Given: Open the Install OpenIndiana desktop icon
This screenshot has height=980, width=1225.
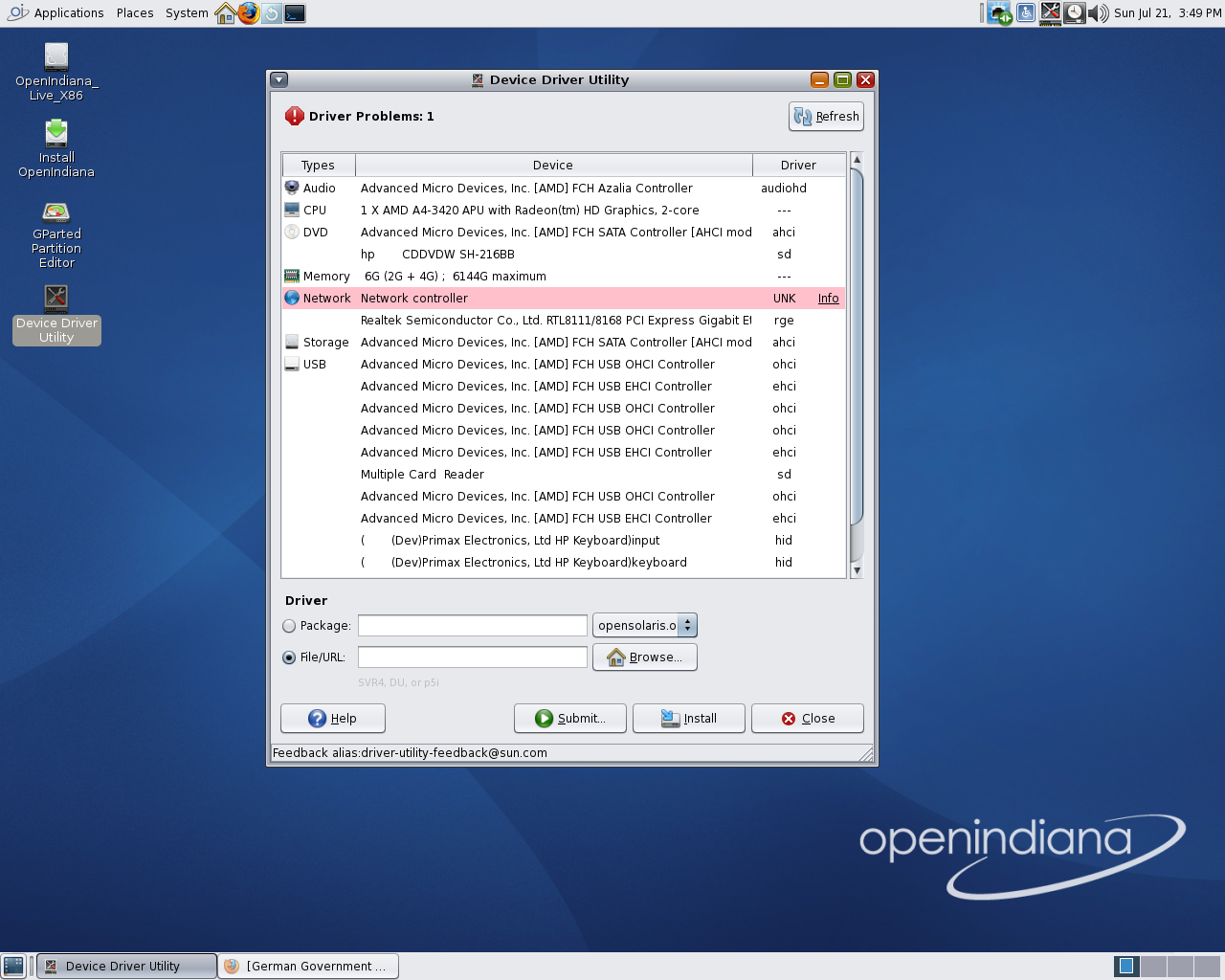Looking at the screenshot, I should coord(56,148).
